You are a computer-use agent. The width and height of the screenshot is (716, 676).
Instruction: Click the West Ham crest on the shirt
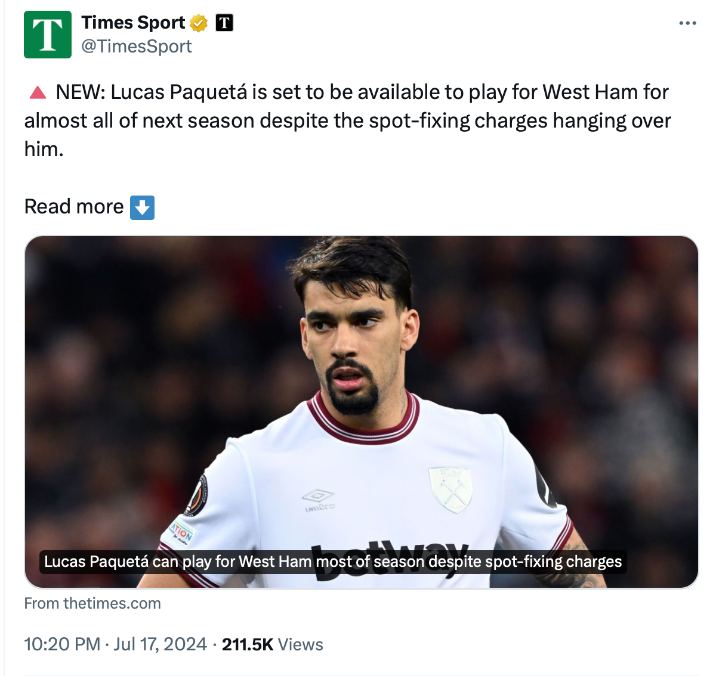(x=451, y=488)
